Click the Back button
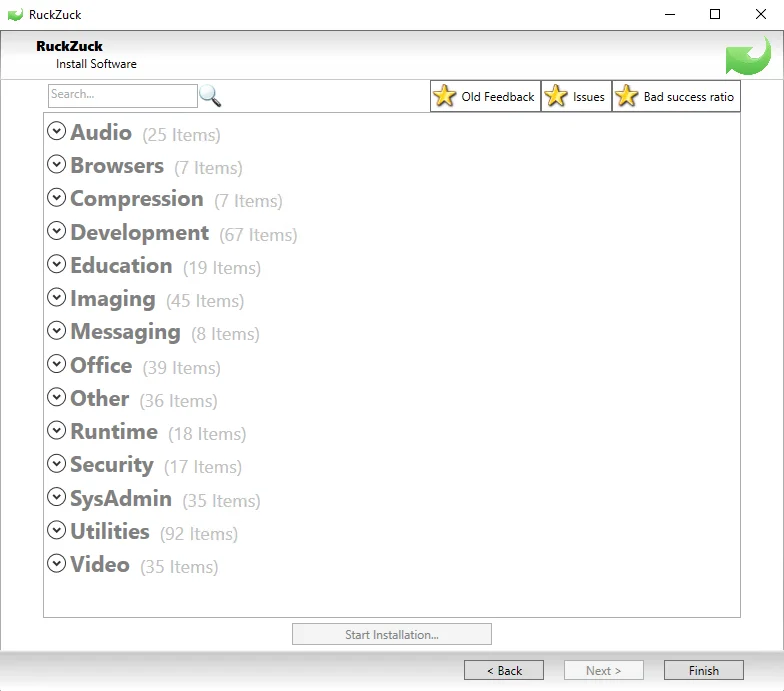Image resolution: width=784 pixels, height=691 pixels. pyautogui.click(x=504, y=670)
